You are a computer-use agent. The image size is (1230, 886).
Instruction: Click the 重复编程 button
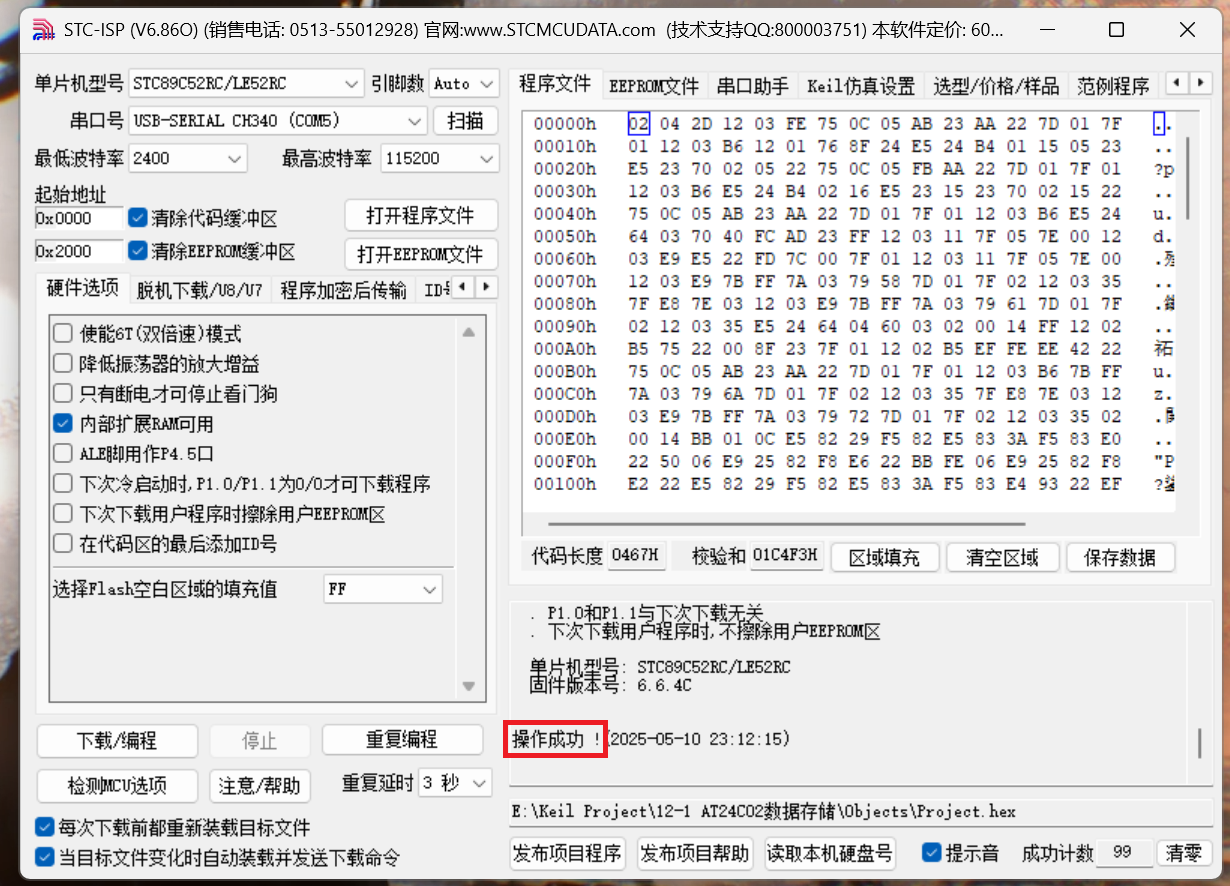click(x=401, y=741)
